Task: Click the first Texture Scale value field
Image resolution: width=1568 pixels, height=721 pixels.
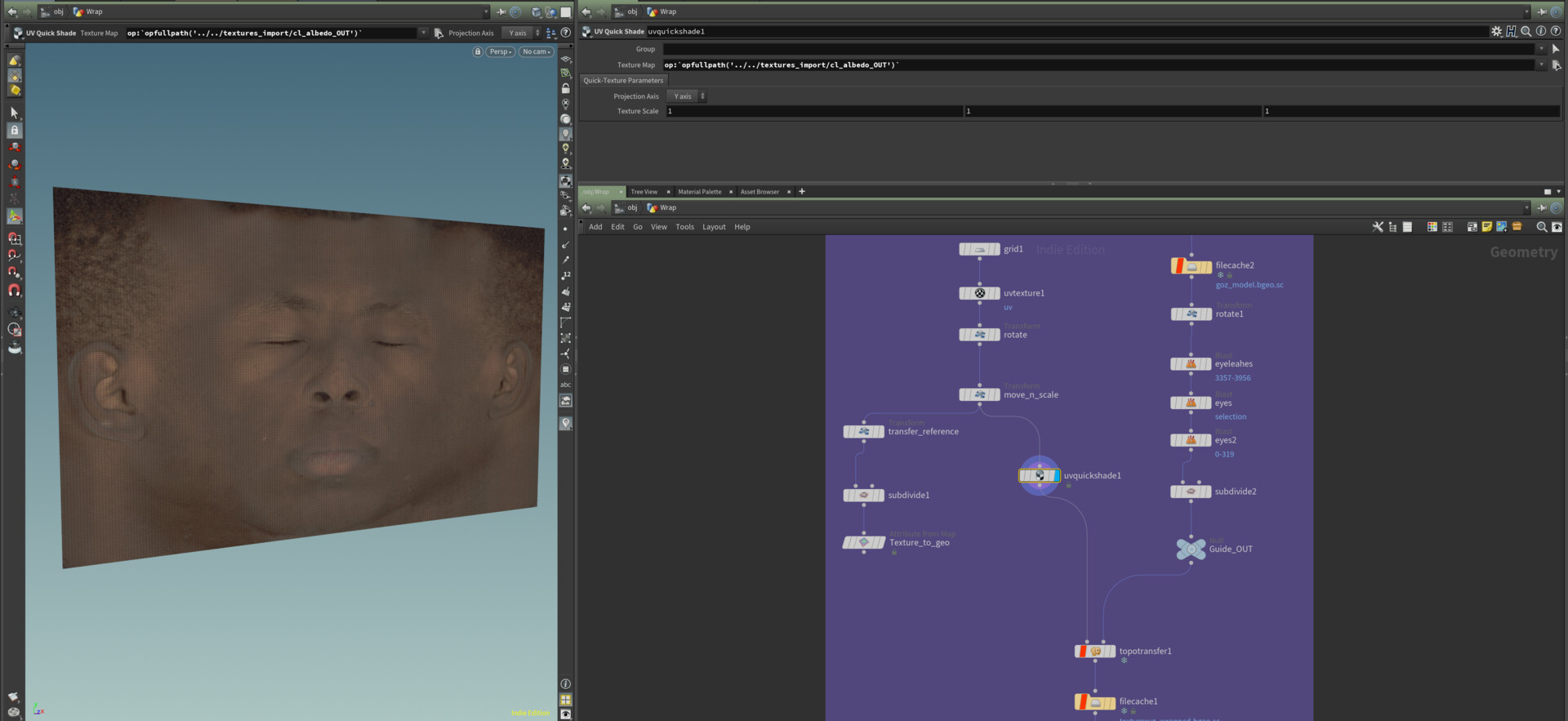Action: point(813,111)
